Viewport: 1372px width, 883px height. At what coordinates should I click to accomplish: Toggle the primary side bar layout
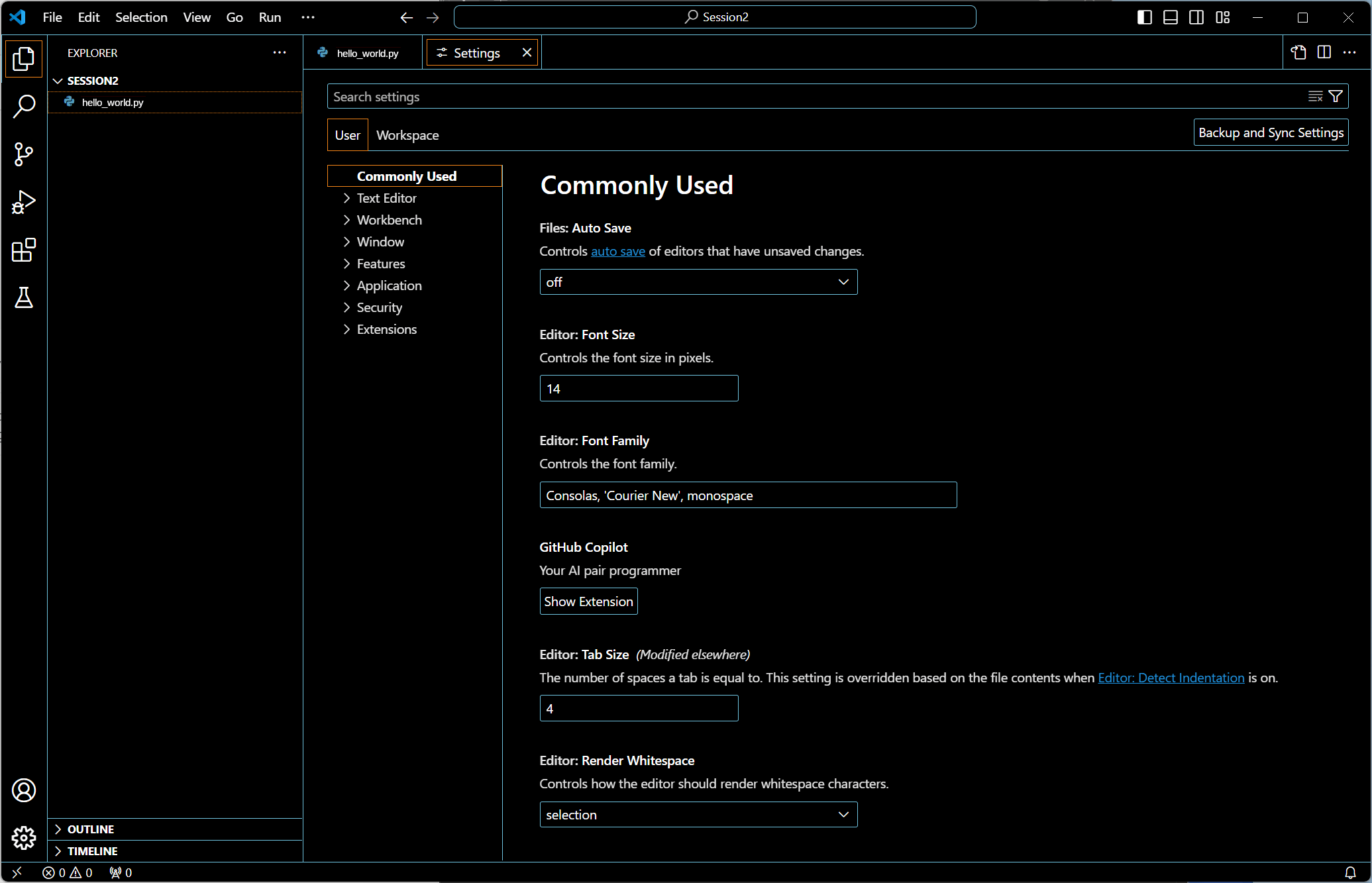(1144, 17)
